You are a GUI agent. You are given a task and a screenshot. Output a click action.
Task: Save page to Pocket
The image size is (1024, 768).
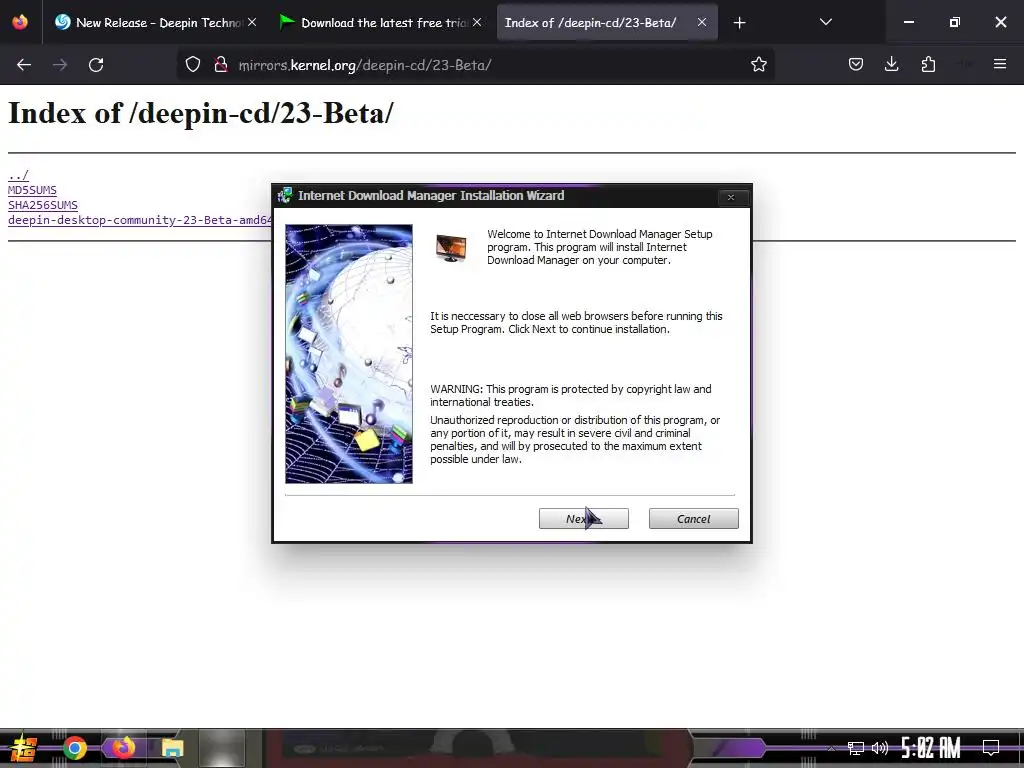coord(856,64)
